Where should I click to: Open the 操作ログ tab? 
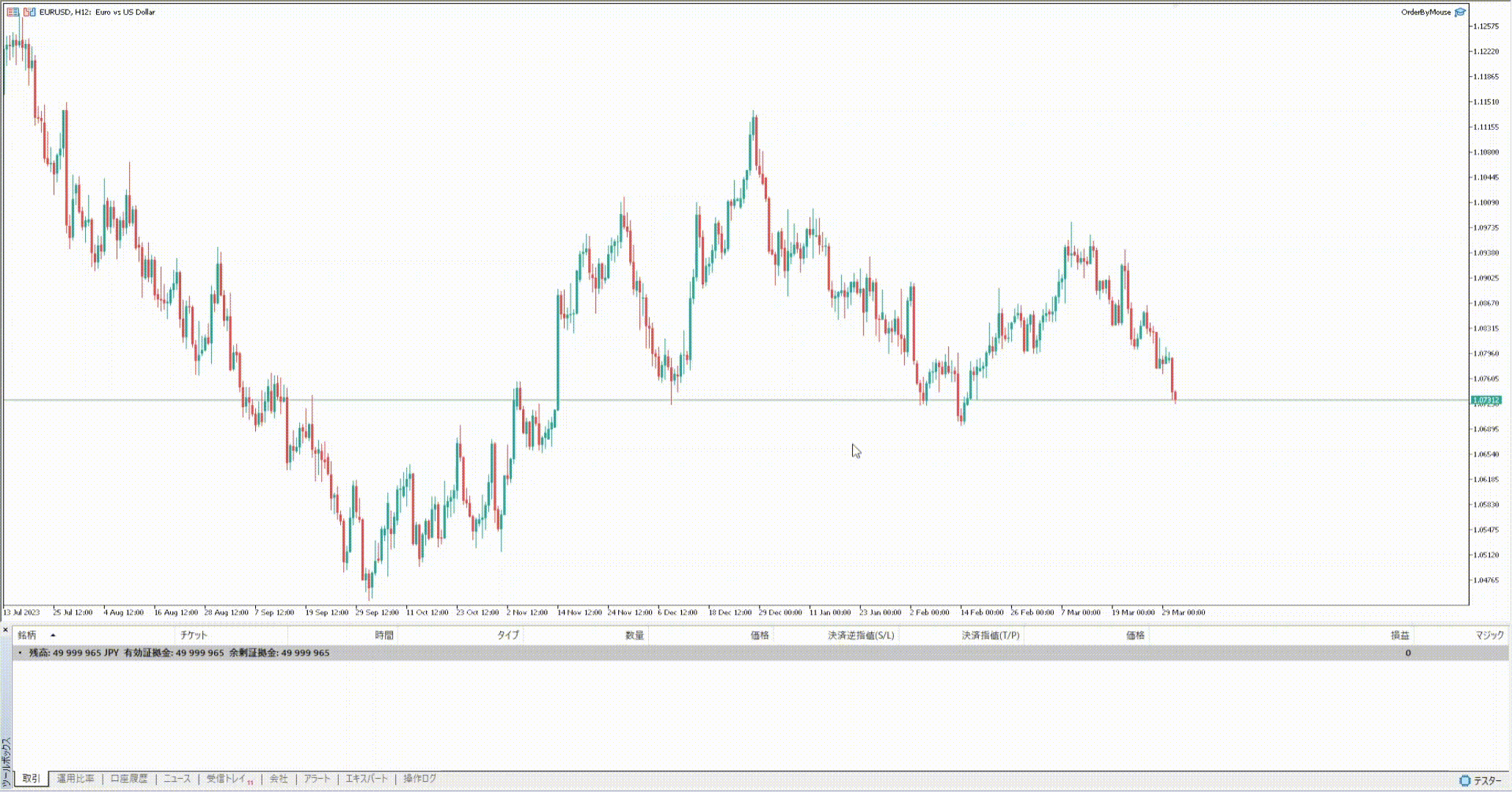click(x=420, y=779)
